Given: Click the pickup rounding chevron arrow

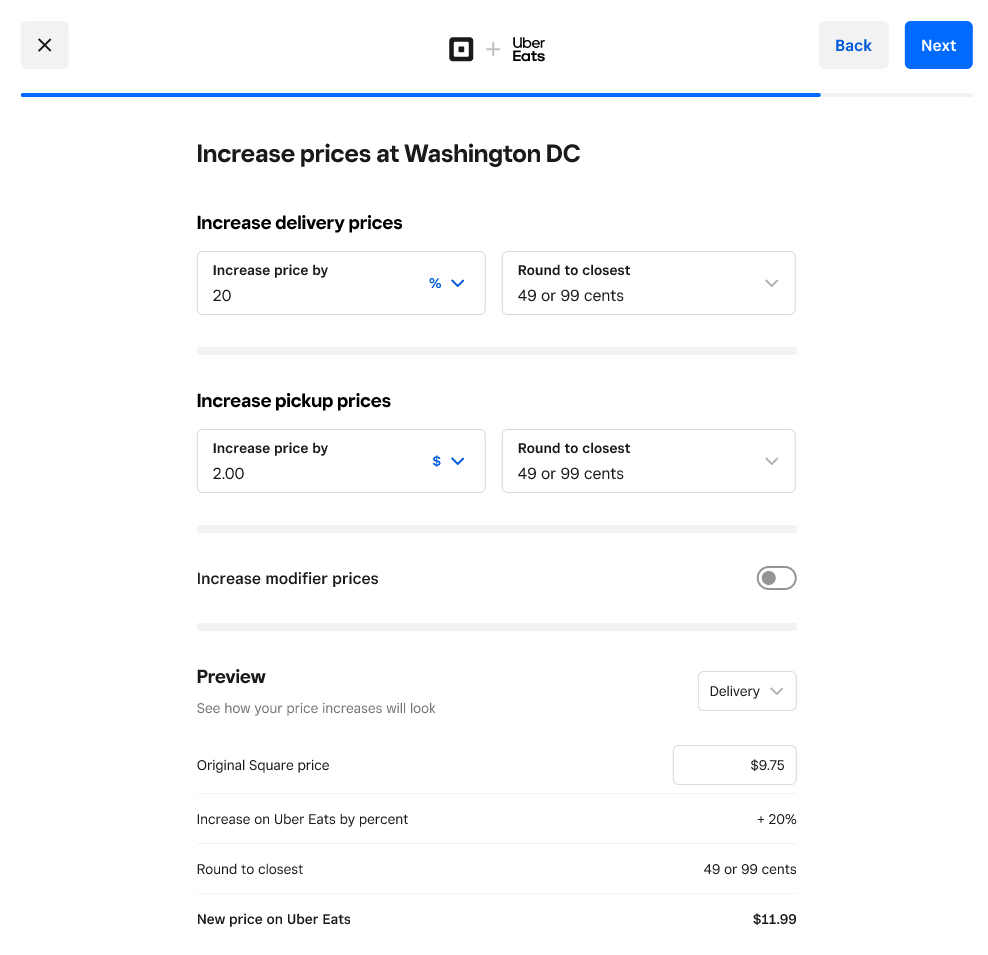Looking at the screenshot, I should tap(771, 461).
